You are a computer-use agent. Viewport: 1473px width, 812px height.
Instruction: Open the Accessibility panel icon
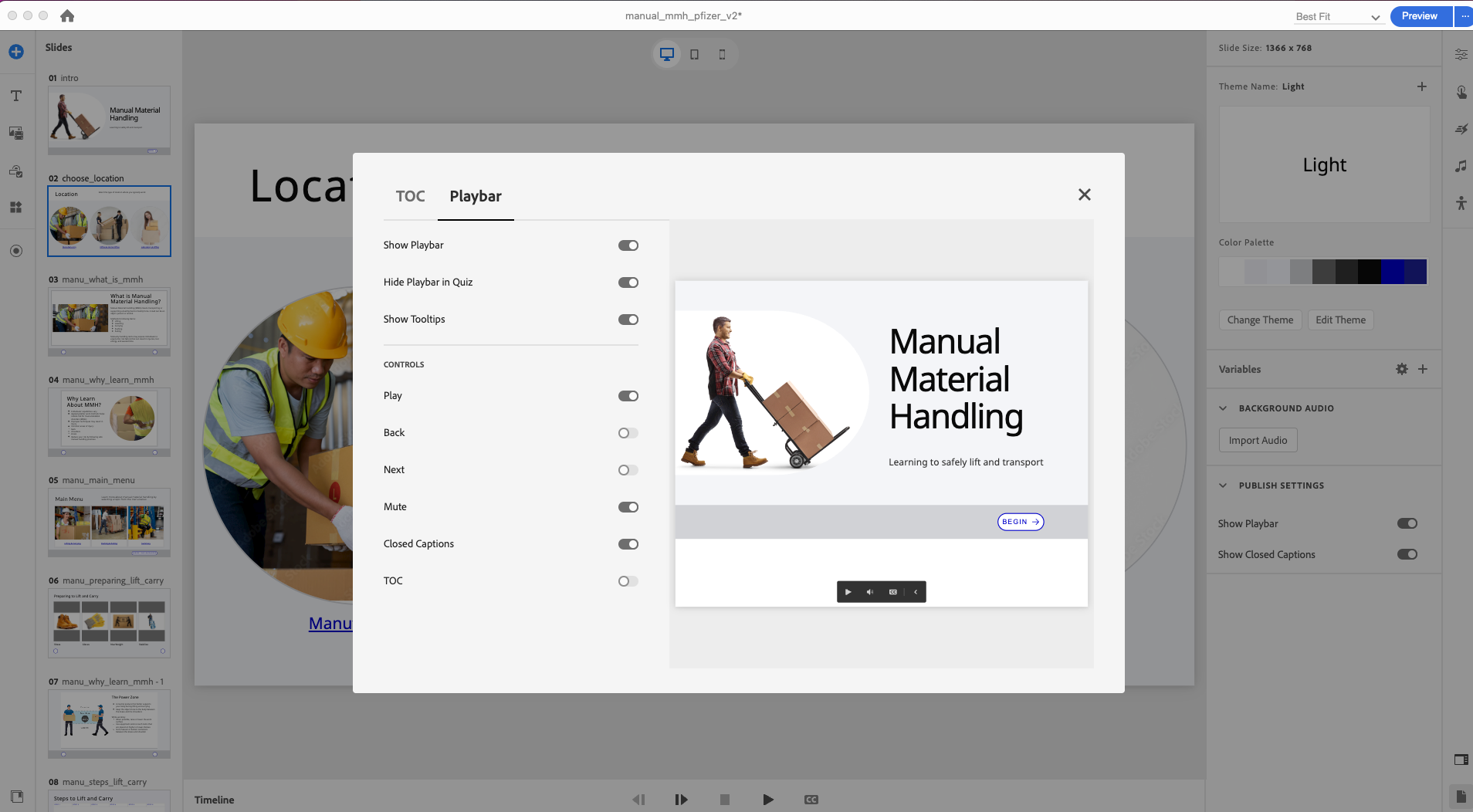point(1461,202)
